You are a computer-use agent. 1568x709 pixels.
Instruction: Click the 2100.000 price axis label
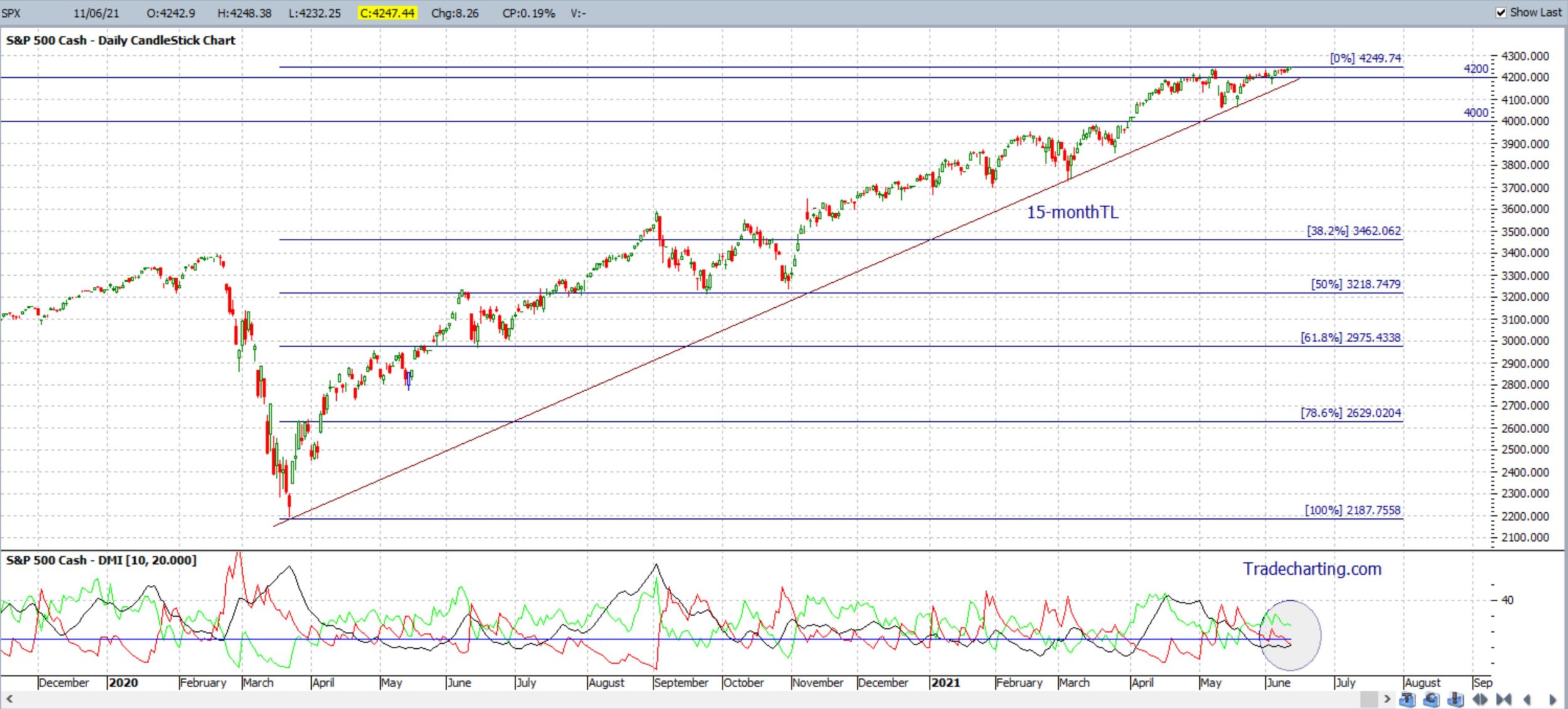[x=1525, y=537]
